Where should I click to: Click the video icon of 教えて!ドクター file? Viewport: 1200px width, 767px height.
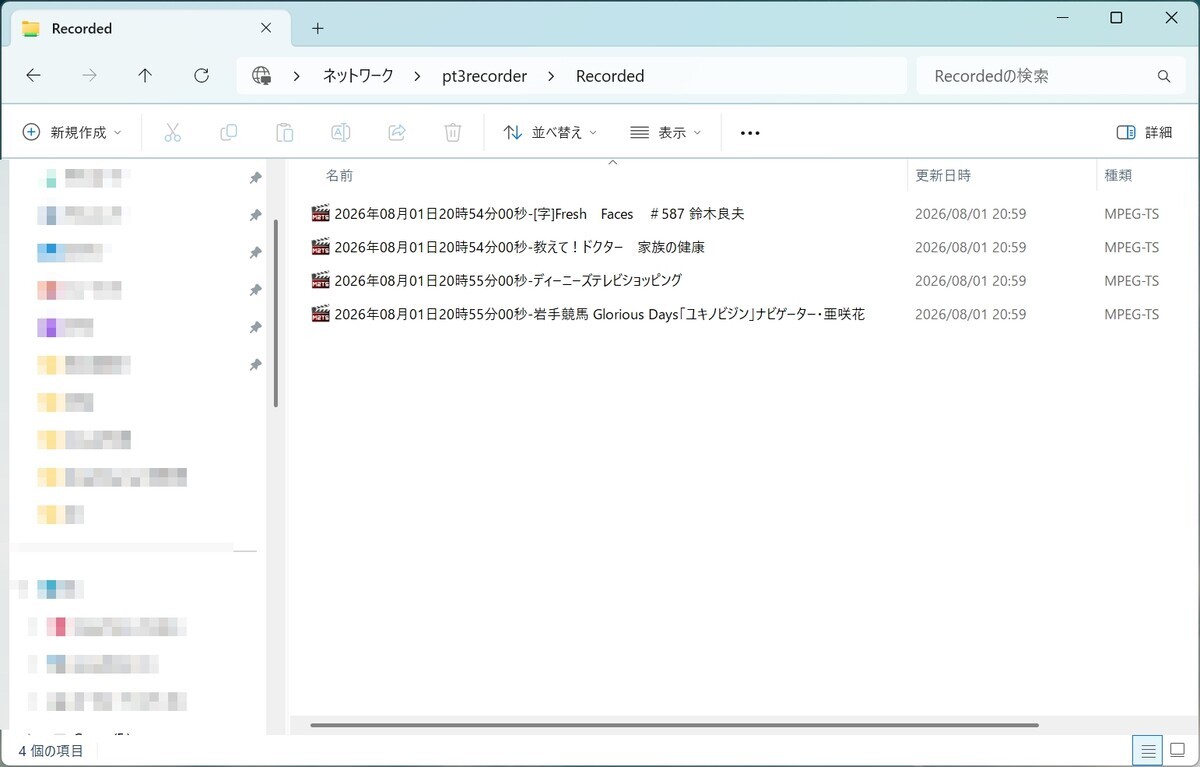pos(320,246)
